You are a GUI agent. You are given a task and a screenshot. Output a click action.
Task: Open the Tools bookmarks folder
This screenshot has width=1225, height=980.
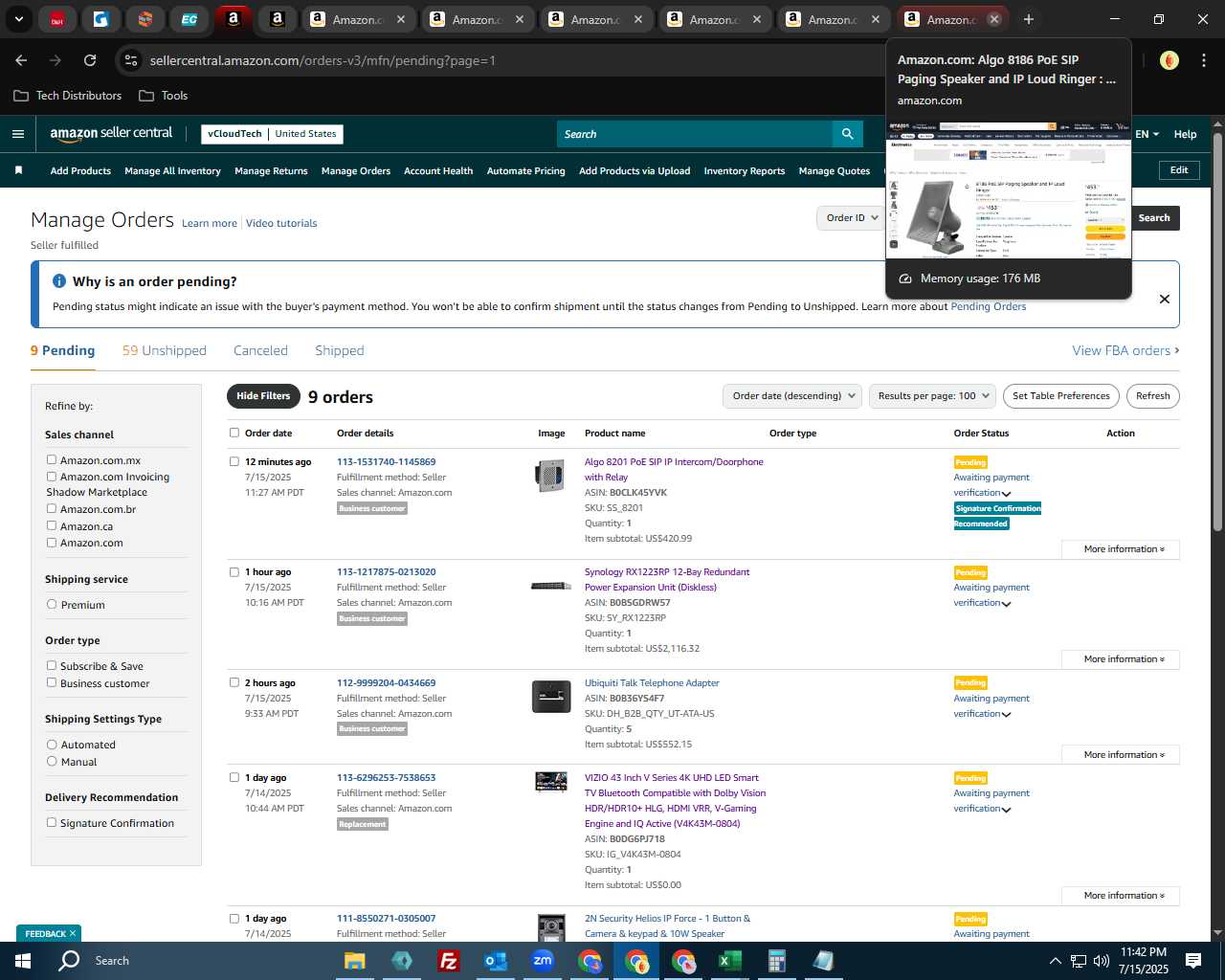coord(164,96)
